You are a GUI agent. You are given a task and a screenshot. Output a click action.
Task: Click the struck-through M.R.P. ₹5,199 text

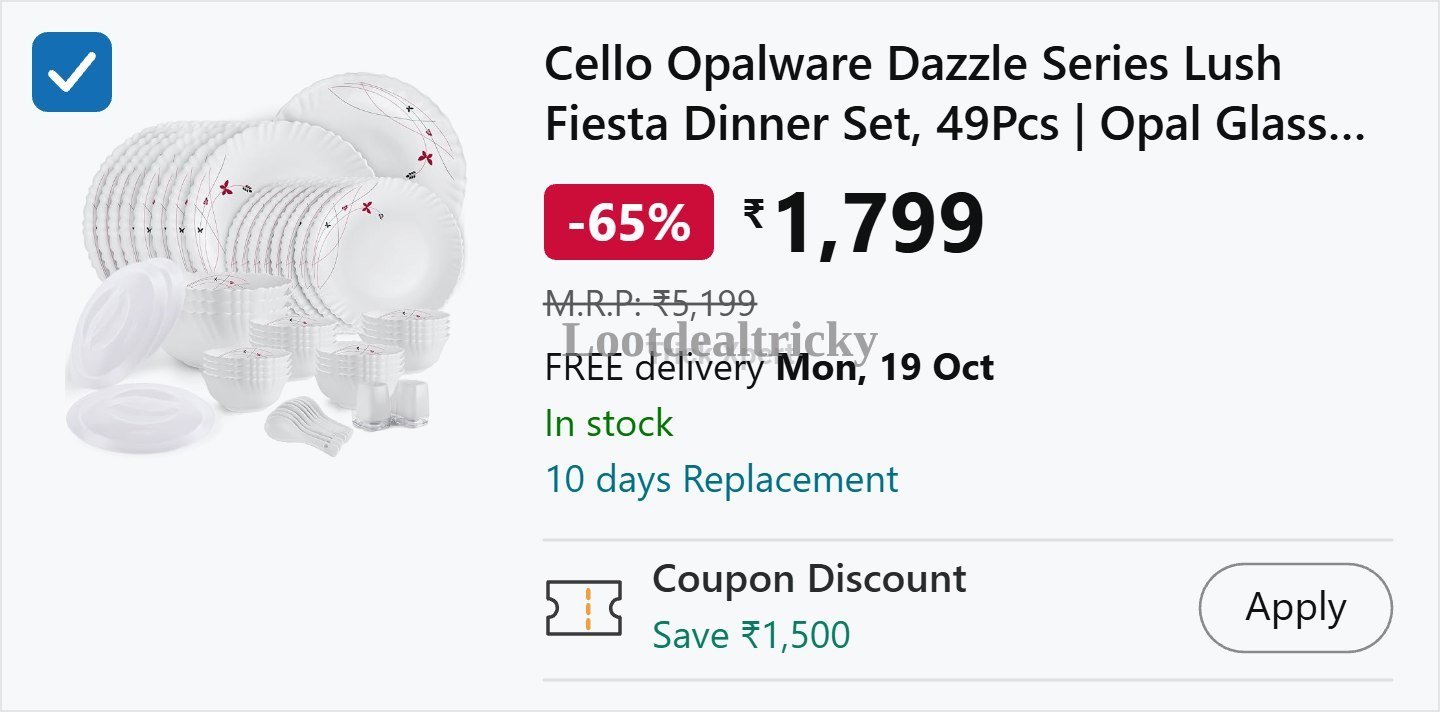pyautogui.click(x=650, y=302)
